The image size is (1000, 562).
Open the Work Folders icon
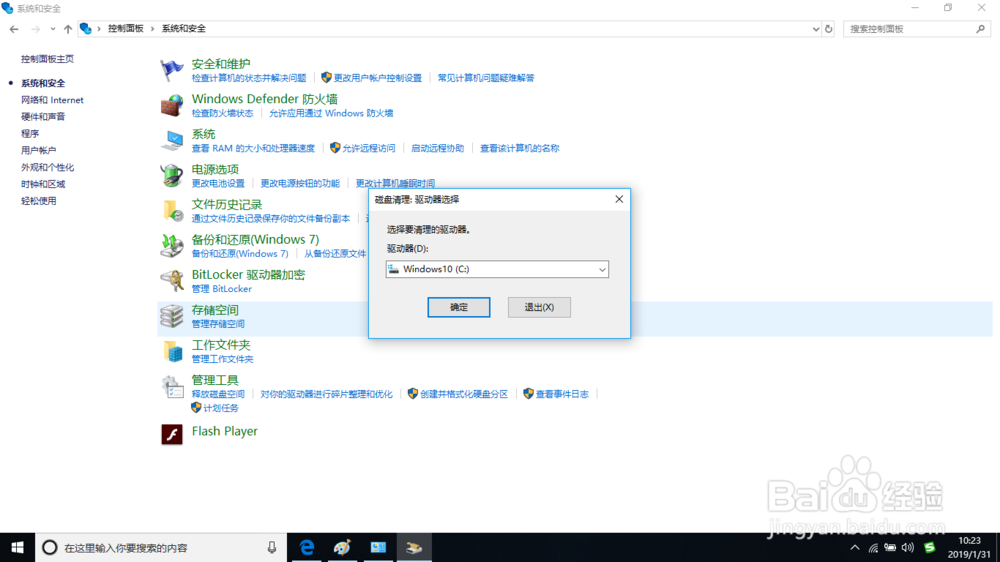171,350
